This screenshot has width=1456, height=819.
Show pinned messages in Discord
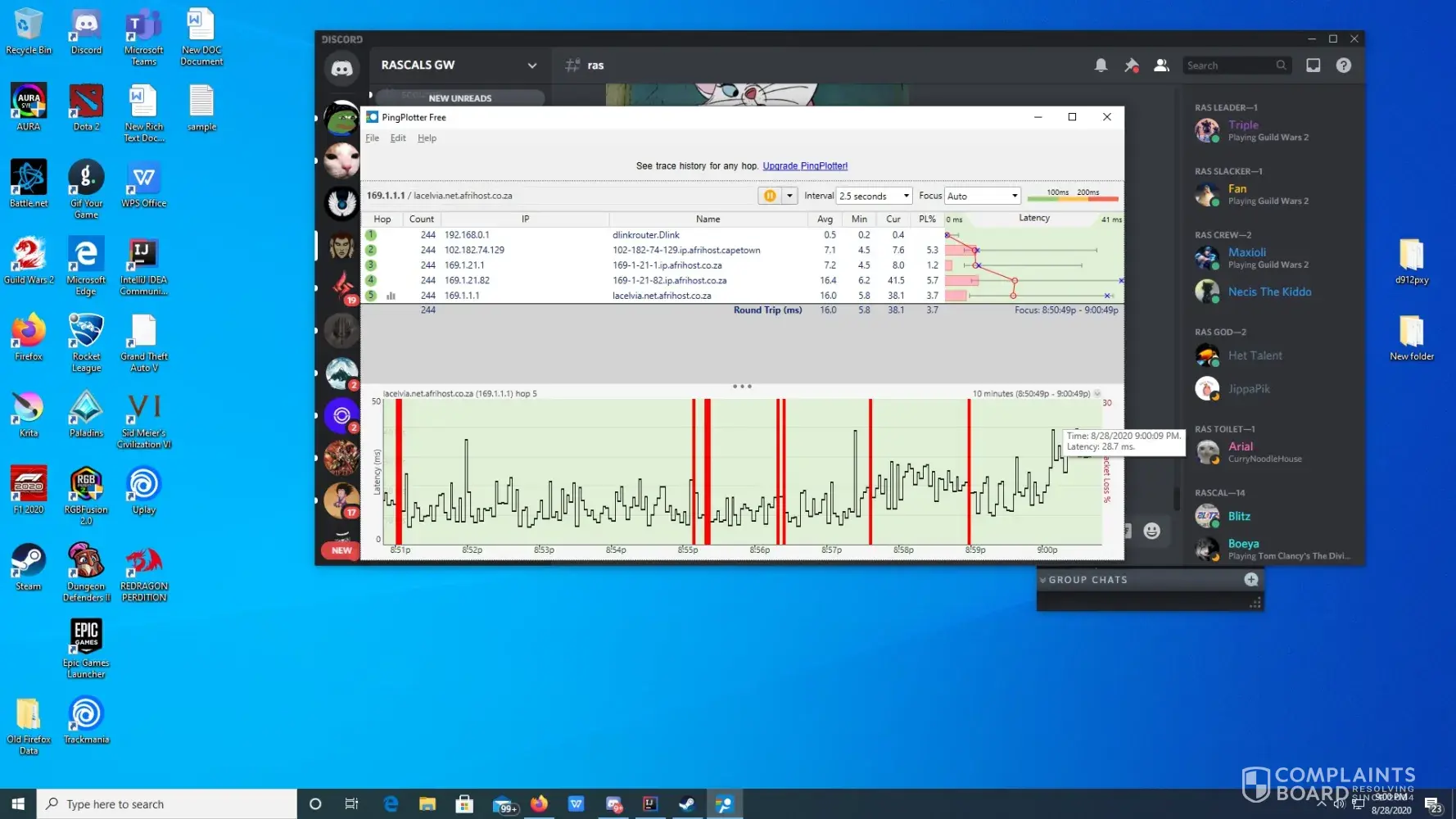coord(1131,66)
